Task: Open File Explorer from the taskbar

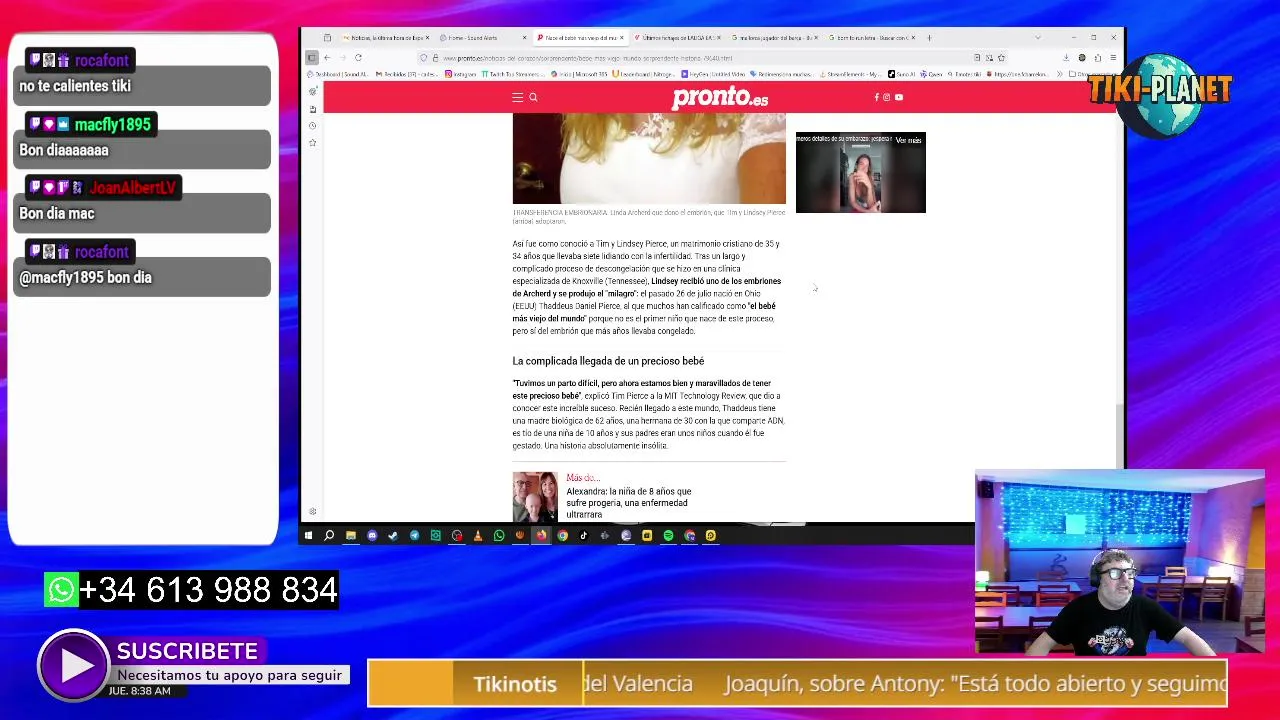Action: tap(350, 536)
